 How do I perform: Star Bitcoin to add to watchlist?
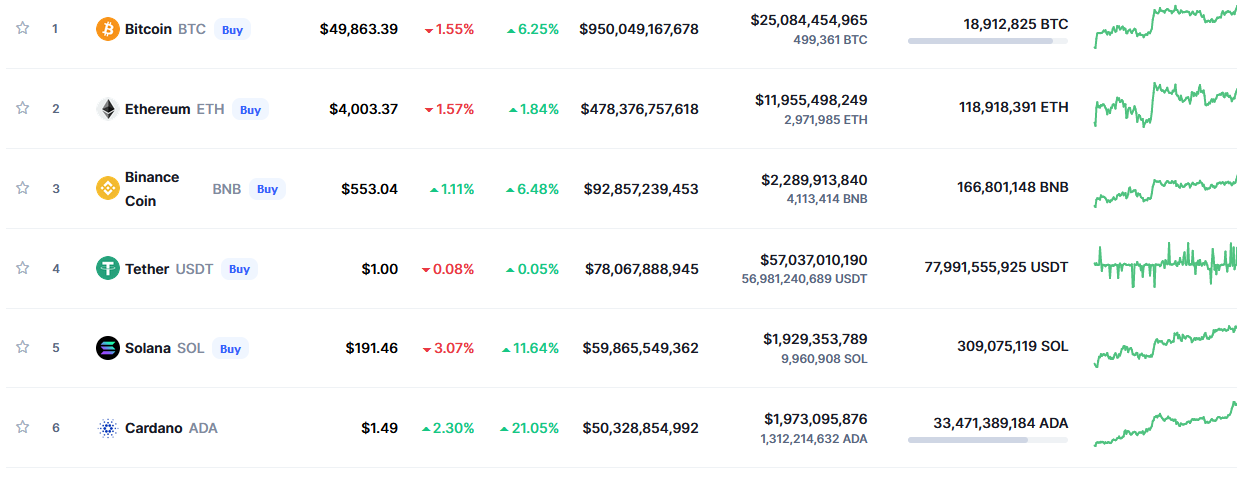[22, 28]
